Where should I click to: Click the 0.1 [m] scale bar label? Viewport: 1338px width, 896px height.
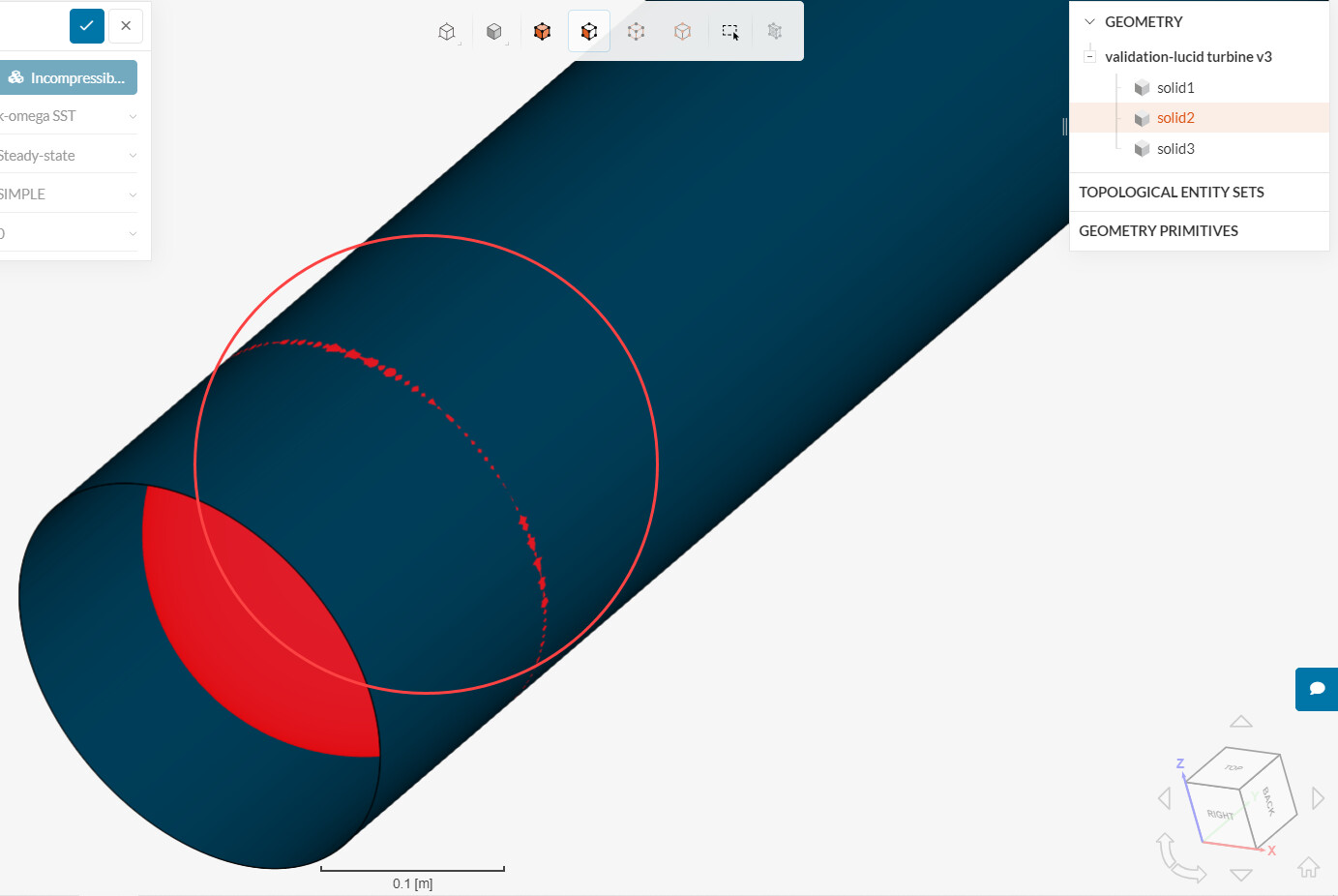[413, 883]
